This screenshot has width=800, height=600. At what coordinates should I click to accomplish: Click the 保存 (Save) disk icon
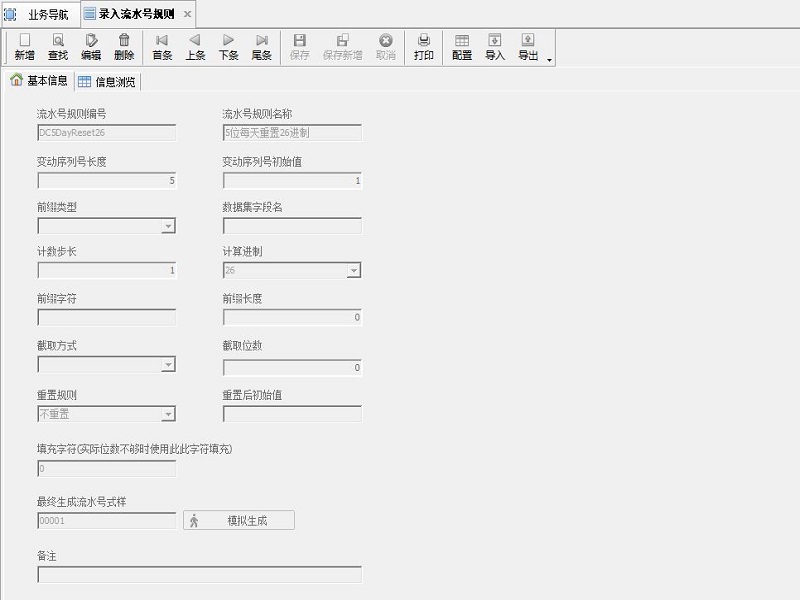tap(299, 47)
